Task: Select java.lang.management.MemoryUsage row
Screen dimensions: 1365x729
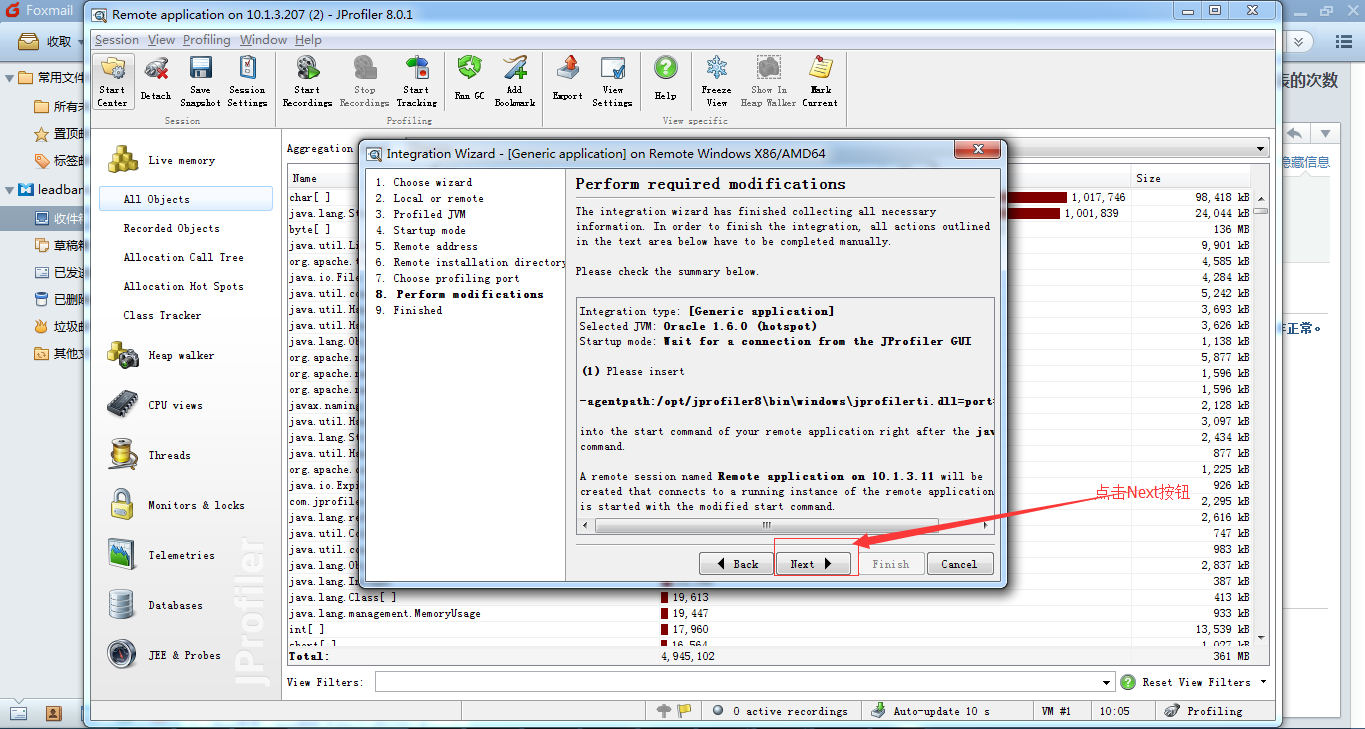Action: coord(770,613)
